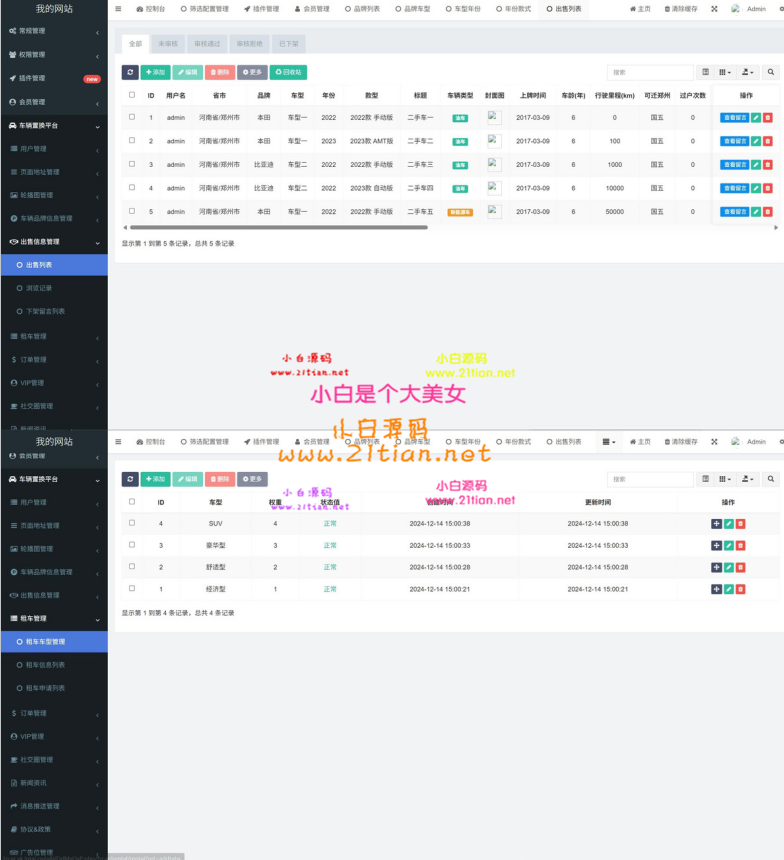Image resolution: width=784 pixels, height=860 pixels.
Task: Switch to the 未审核 filter tab
Action: click(168, 44)
